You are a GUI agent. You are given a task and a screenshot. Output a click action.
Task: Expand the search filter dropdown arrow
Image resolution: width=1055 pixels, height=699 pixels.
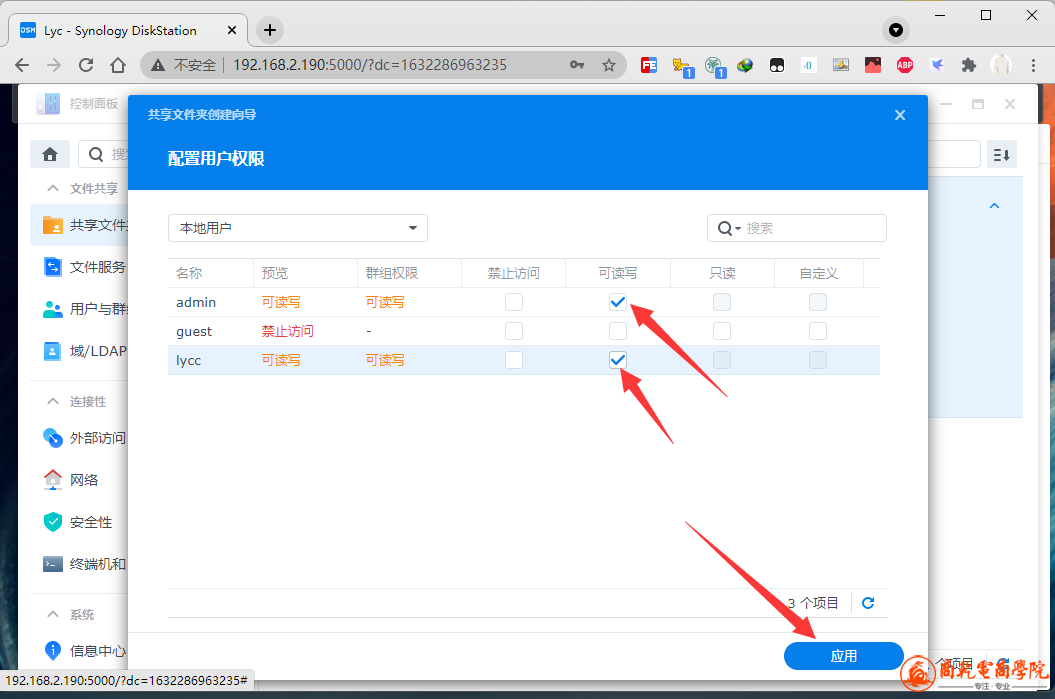[738, 229]
